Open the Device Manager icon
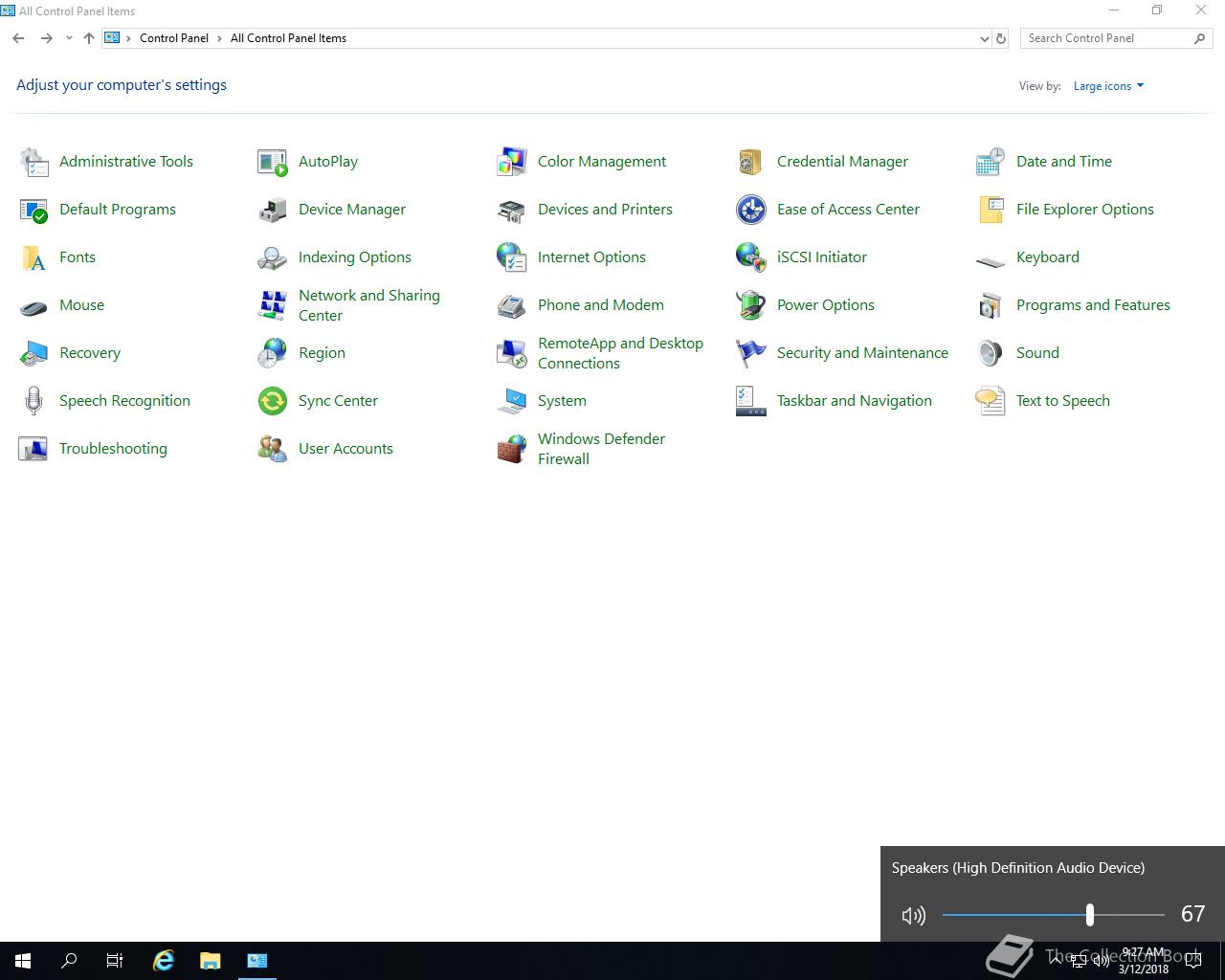 click(273, 210)
